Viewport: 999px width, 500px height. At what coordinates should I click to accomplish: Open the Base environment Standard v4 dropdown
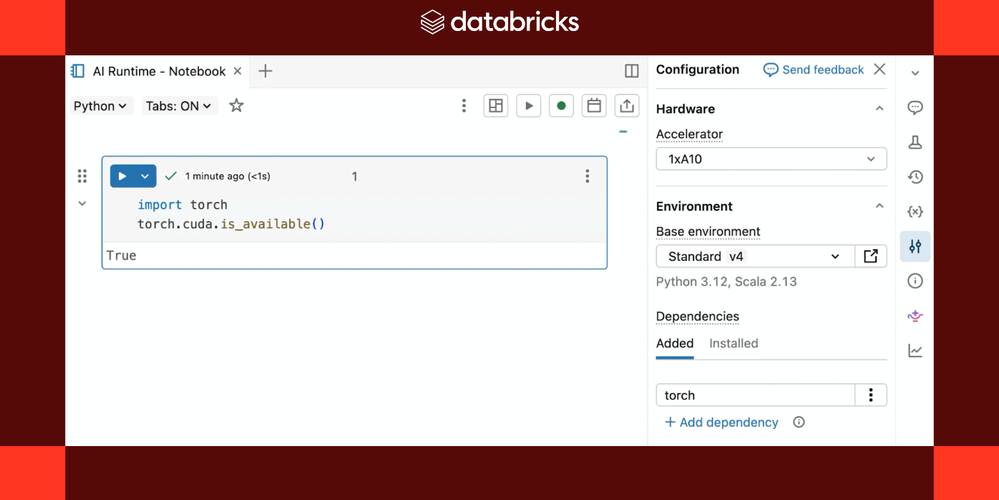pyautogui.click(x=755, y=257)
